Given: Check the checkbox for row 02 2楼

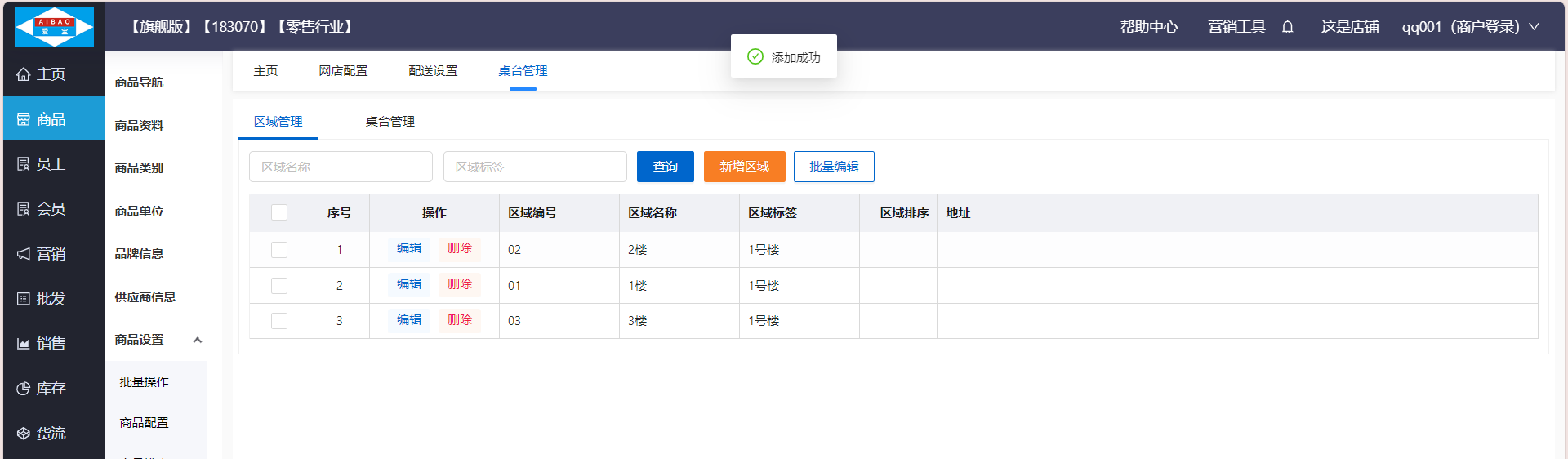Looking at the screenshot, I should [x=279, y=250].
